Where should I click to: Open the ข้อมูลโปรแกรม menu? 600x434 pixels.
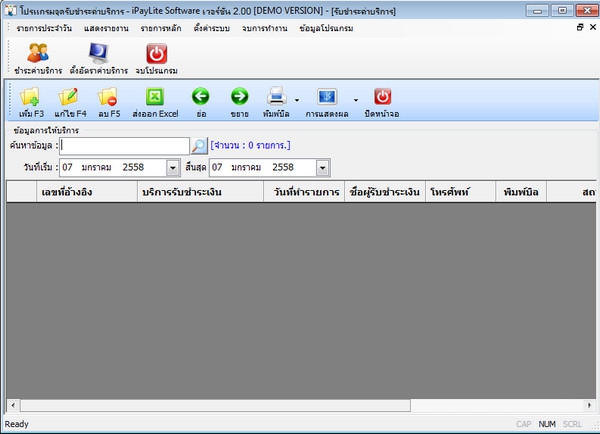tap(326, 28)
